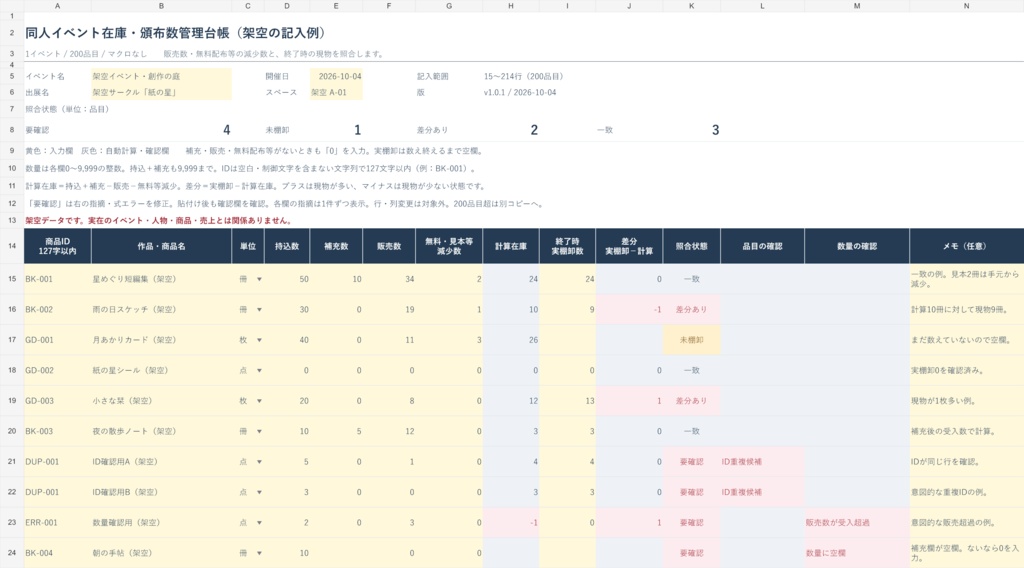Select product ID cell BK-001

pyautogui.click(x=57, y=279)
